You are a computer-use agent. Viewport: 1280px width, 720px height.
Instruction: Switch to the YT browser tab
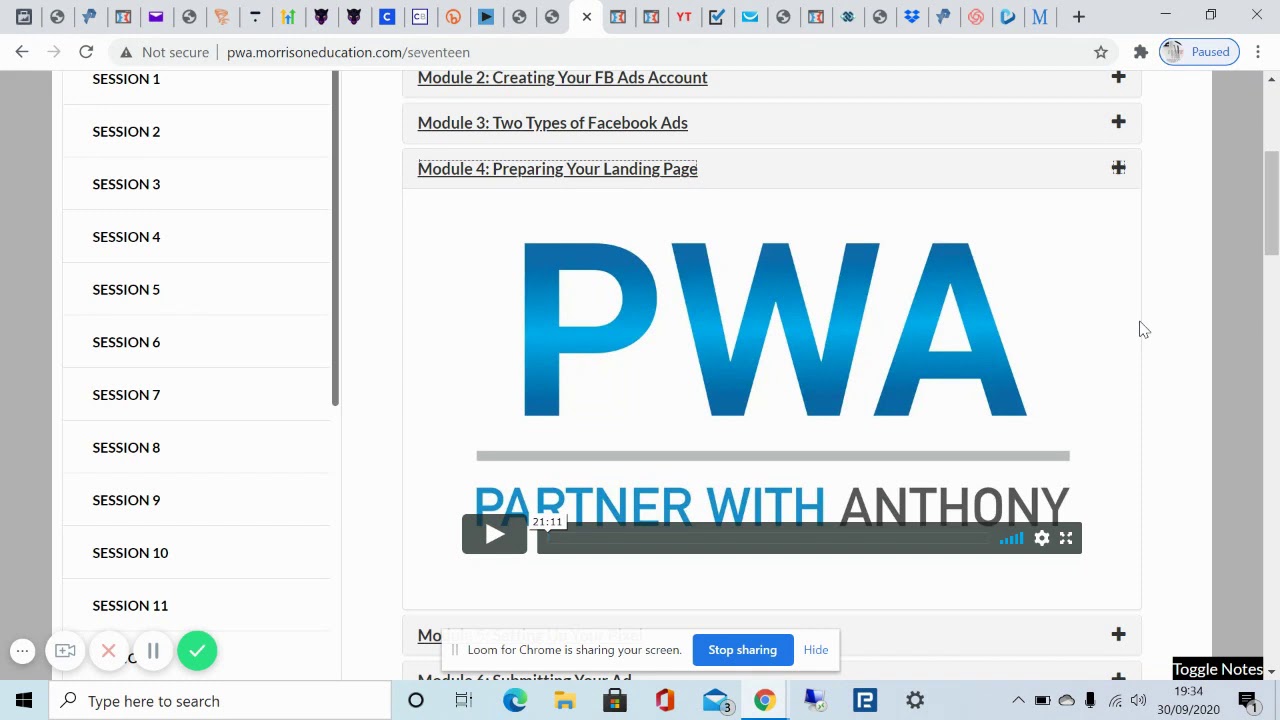tap(684, 17)
